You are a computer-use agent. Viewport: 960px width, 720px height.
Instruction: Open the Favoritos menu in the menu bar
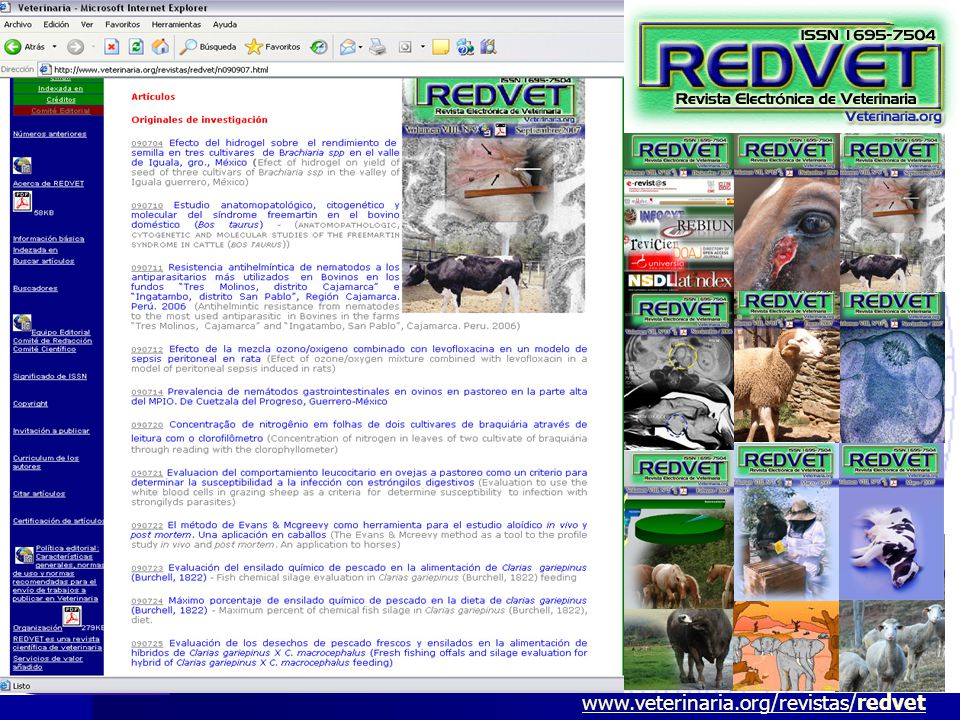point(122,24)
